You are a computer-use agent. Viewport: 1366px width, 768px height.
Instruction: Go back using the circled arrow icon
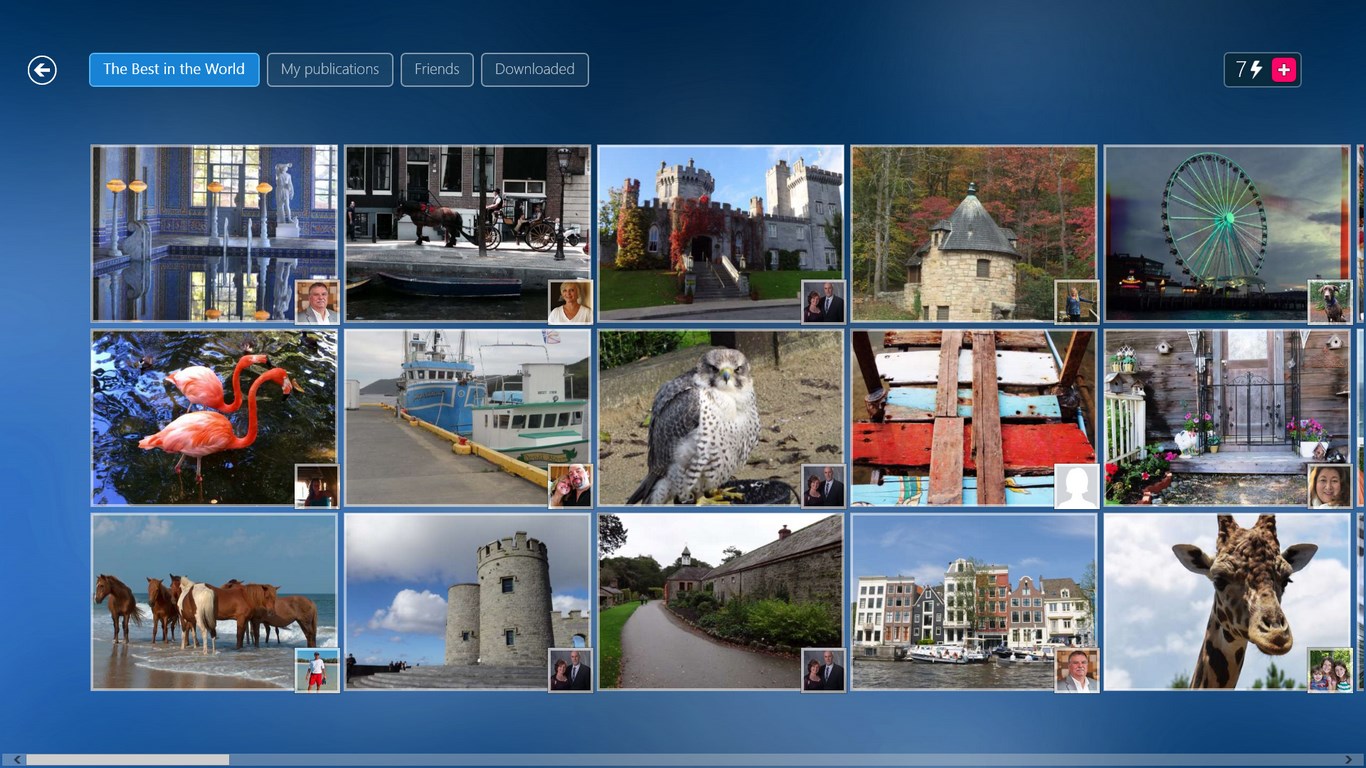(x=42, y=70)
